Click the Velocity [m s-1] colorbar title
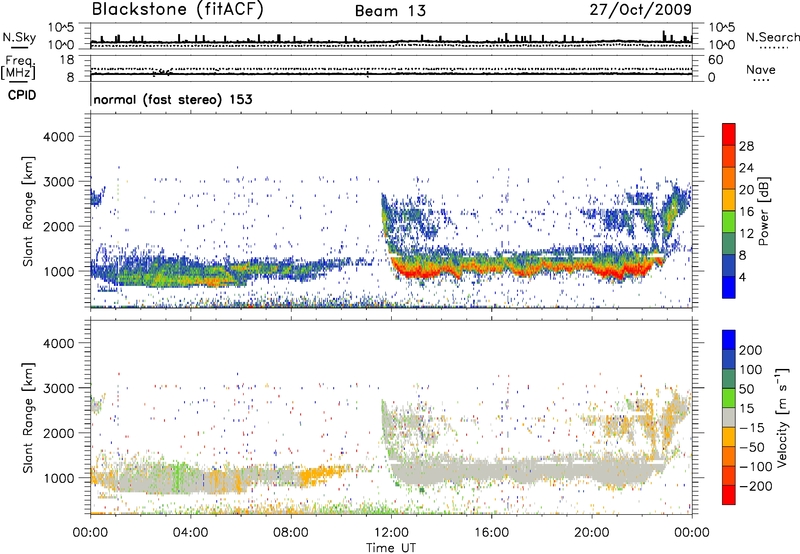Viewport: 800px width, 554px height. [783, 417]
